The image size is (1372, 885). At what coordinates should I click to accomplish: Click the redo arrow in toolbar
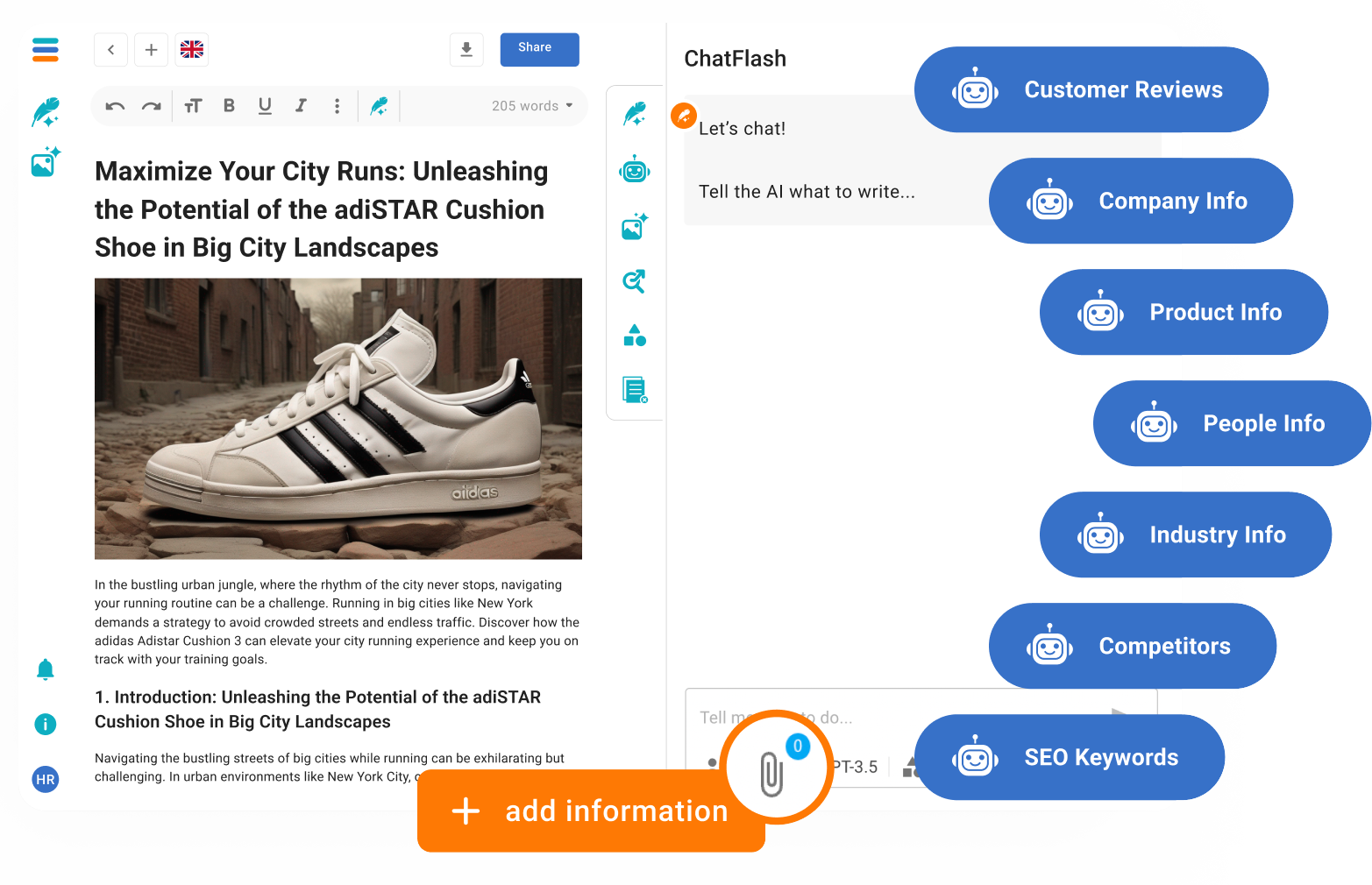152,106
